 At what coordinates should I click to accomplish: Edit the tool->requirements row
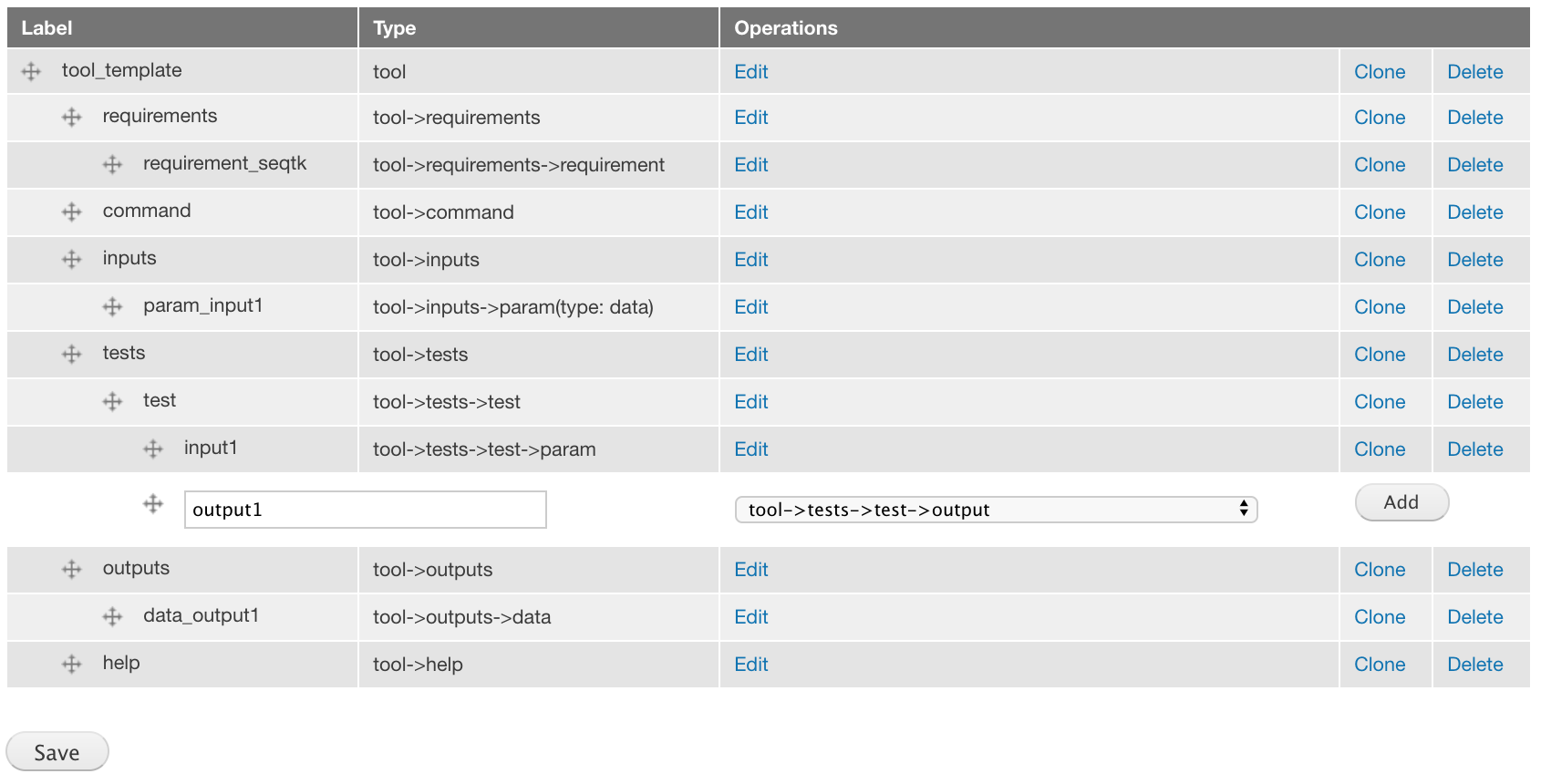pyautogui.click(x=751, y=118)
